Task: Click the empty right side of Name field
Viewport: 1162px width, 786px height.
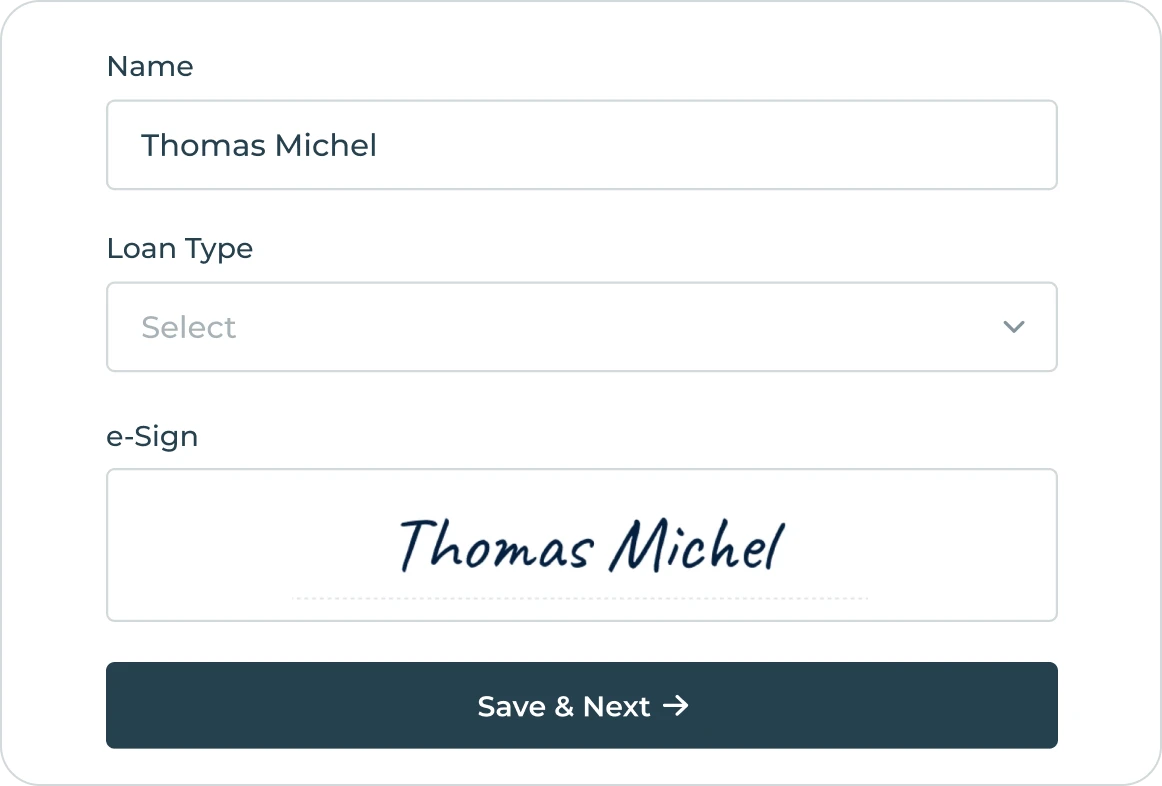Action: tap(800, 145)
